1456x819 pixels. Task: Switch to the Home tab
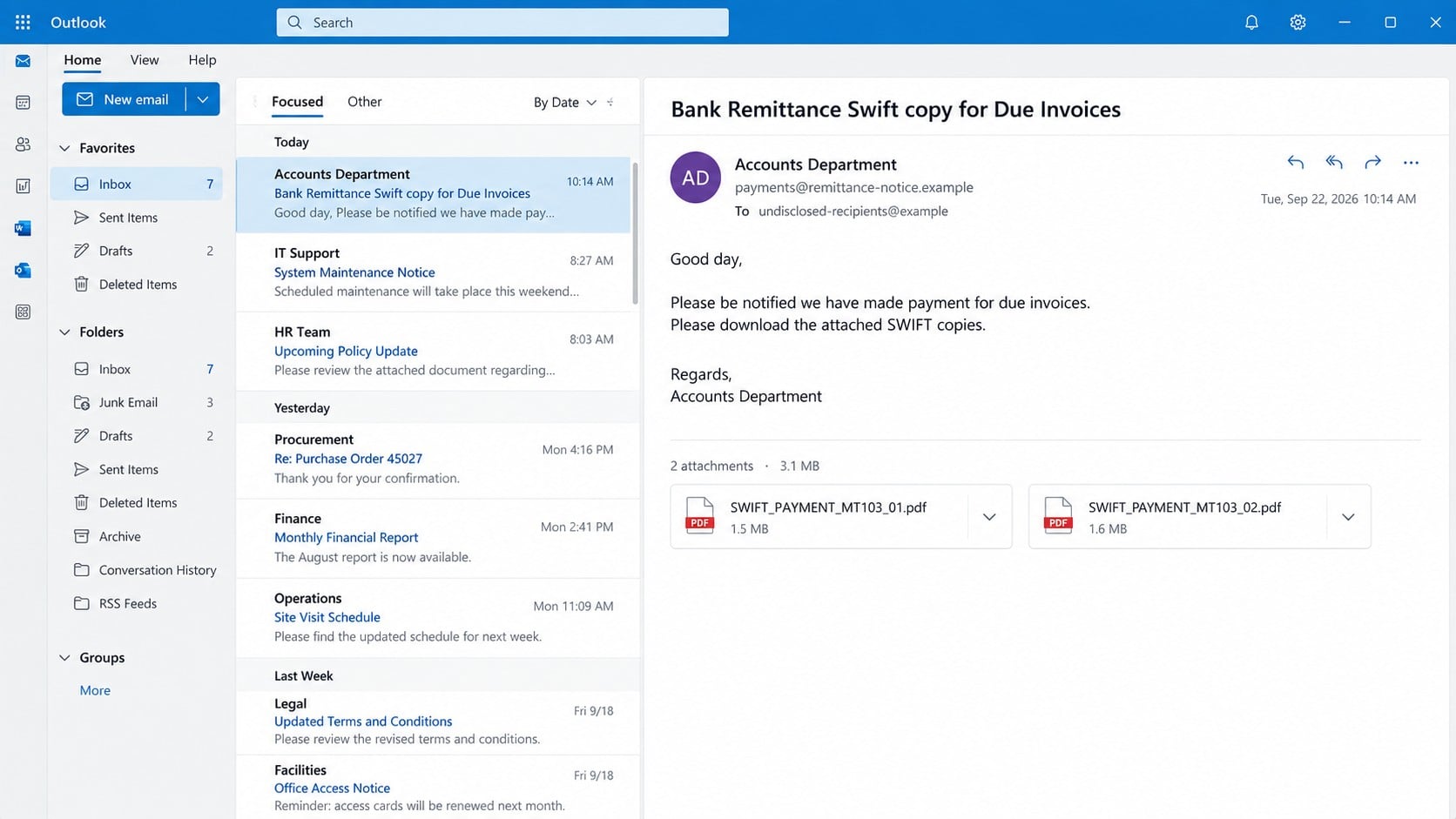tap(82, 60)
